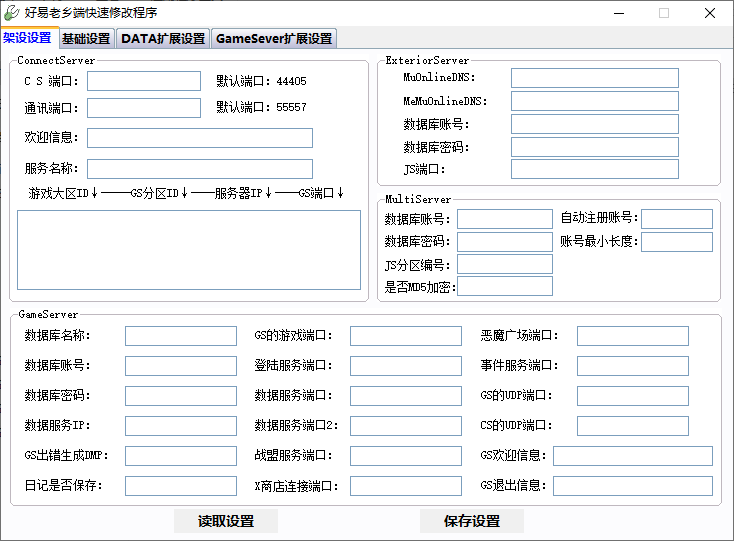The image size is (734, 541).
Task: Focus the MuOnlineDNS input box
Action: (x=594, y=78)
